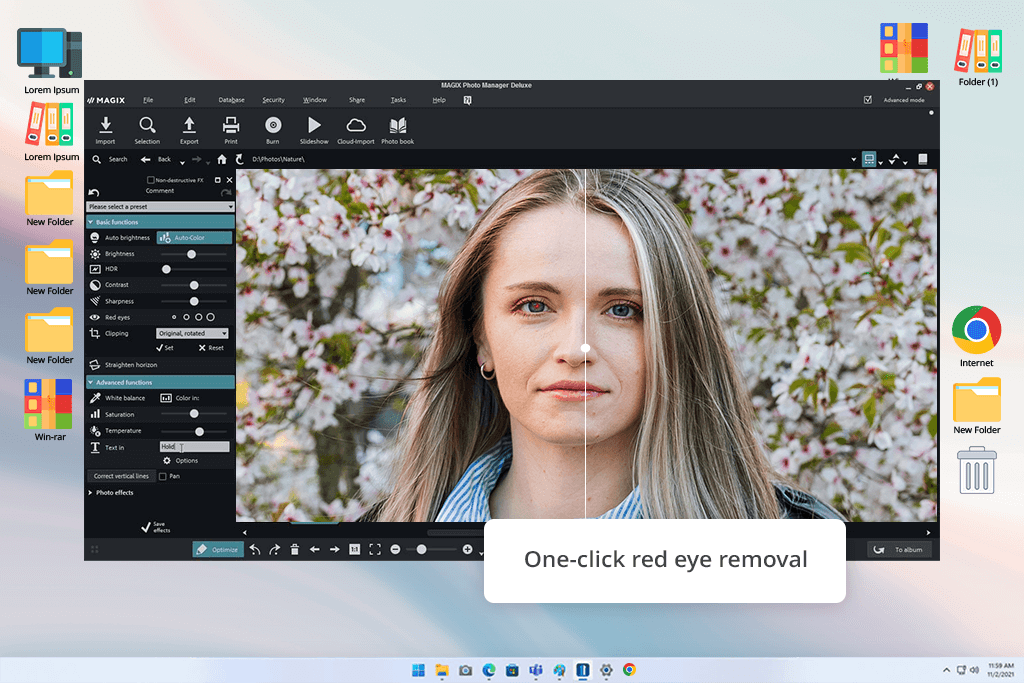Click the Search magnifier icon
The height and width of the screenshot is (683, 1024).
[x=97, y=159]
